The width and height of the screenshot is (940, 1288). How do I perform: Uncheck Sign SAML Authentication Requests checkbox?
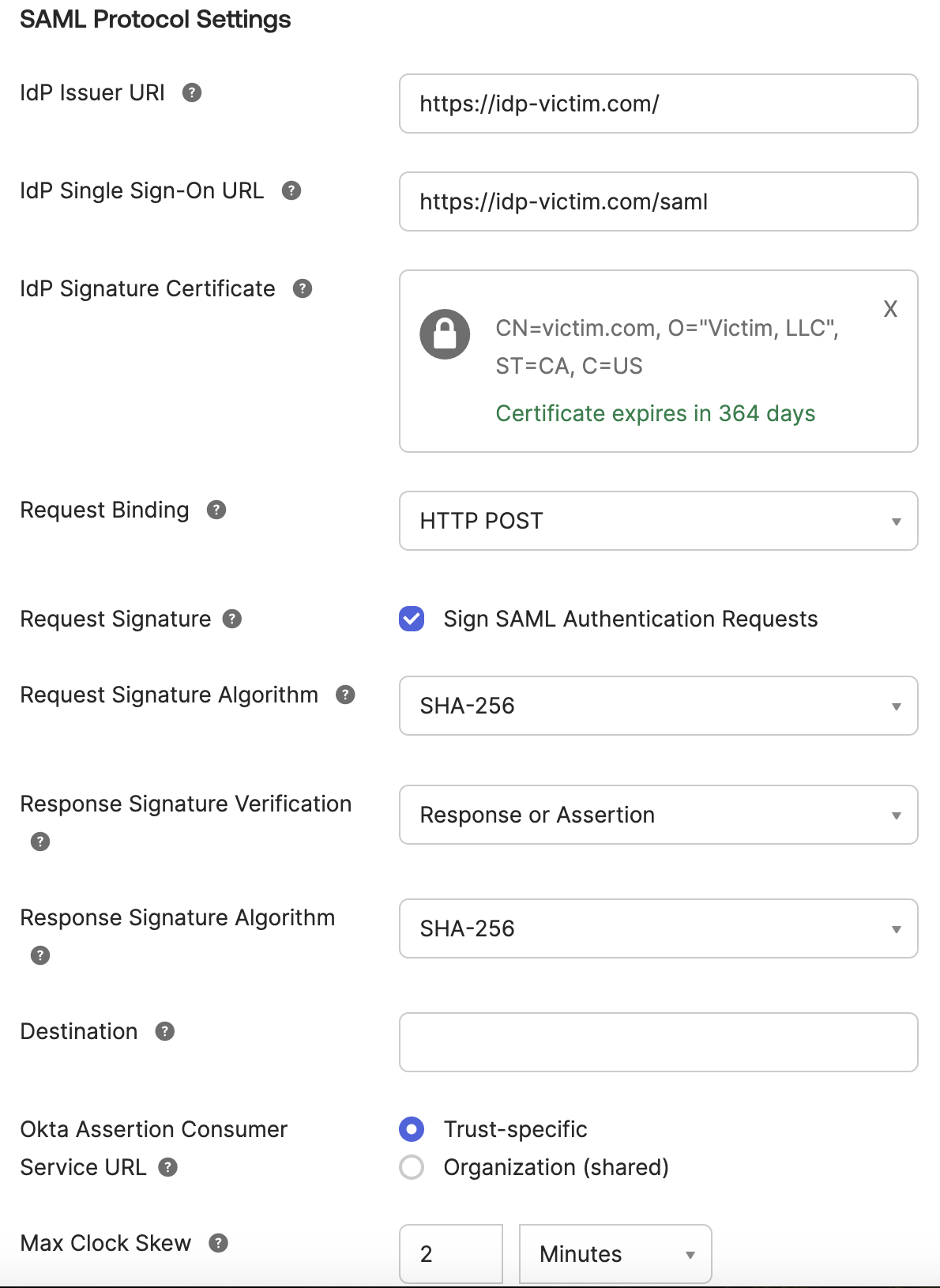[412, 619]
